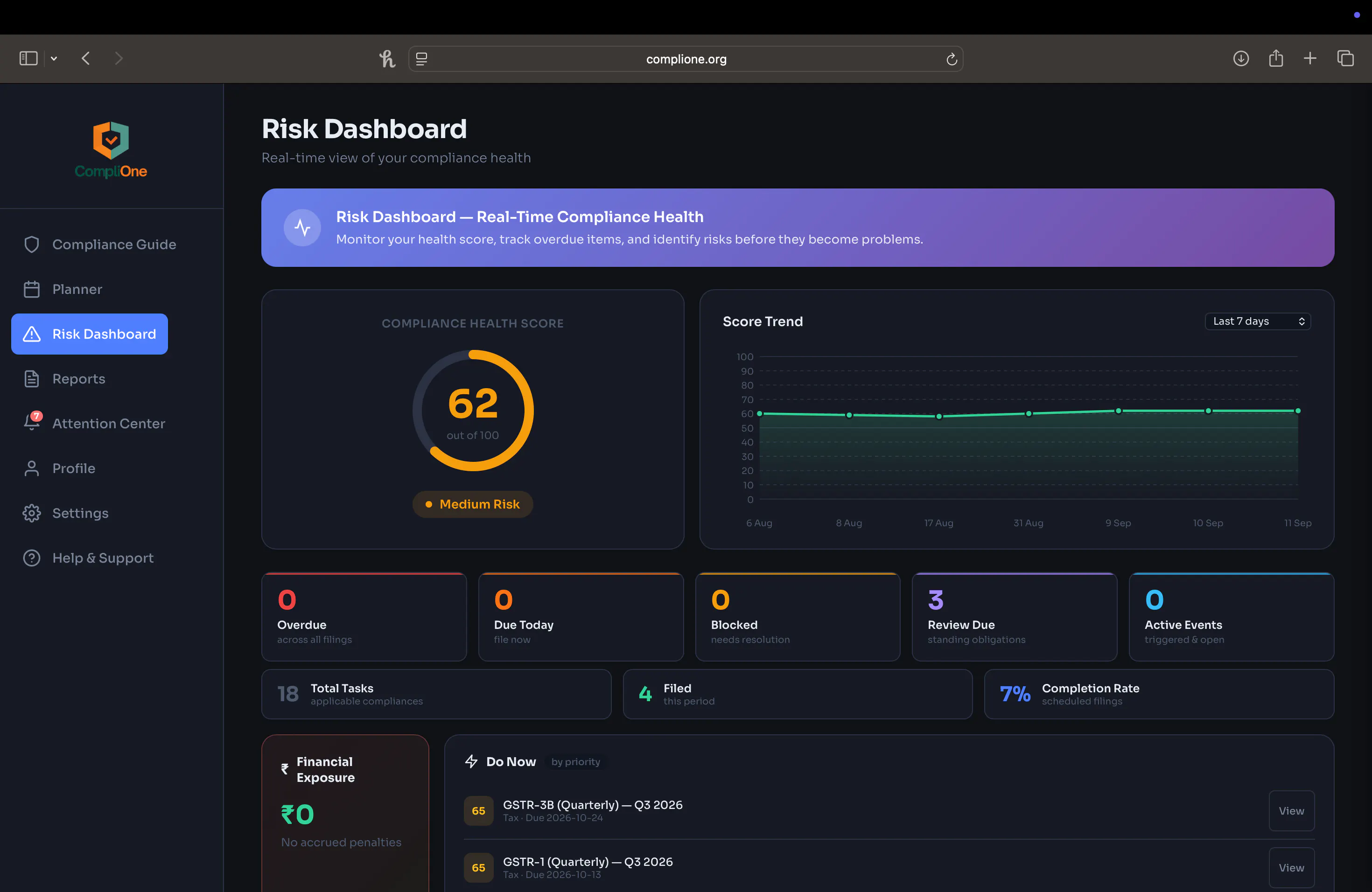Screen dimensions: 1372x892
Task: Select the 11 Sep point on trend line
Action: click(x=1298, y=411)
